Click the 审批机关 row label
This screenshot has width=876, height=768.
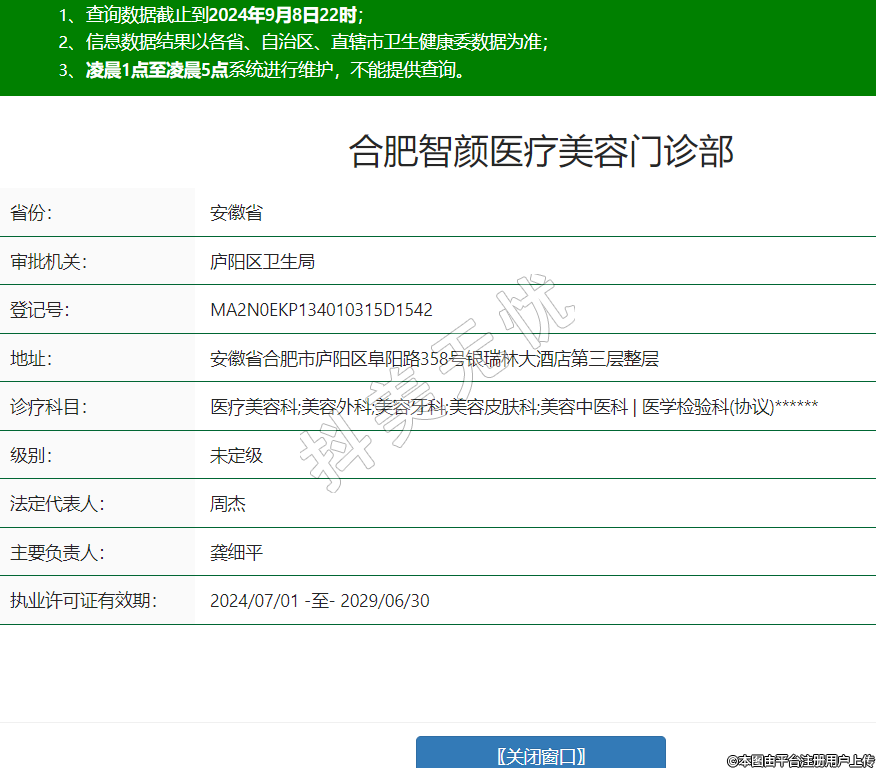(x=49, y=262)
